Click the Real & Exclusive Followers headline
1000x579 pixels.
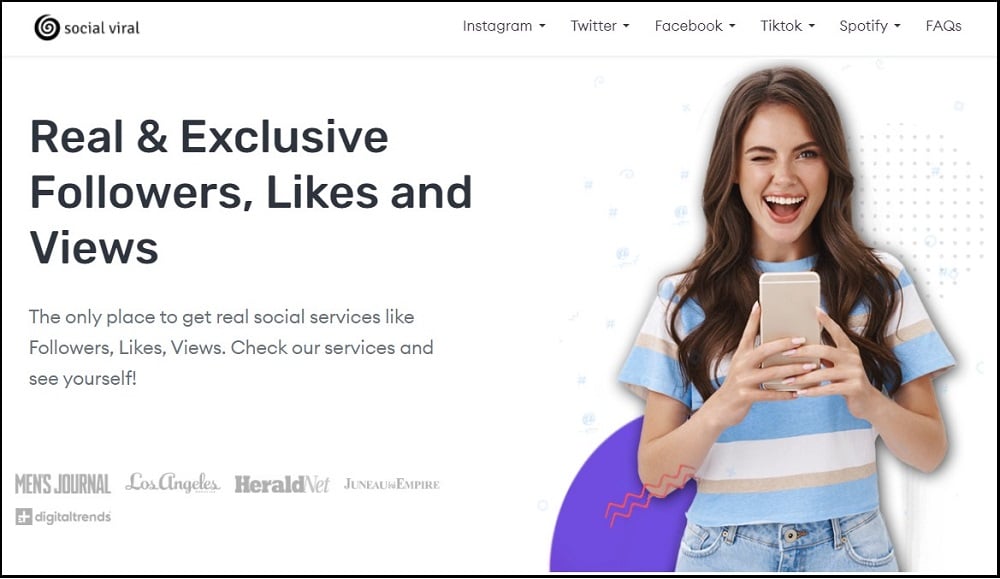click(251, 192)
